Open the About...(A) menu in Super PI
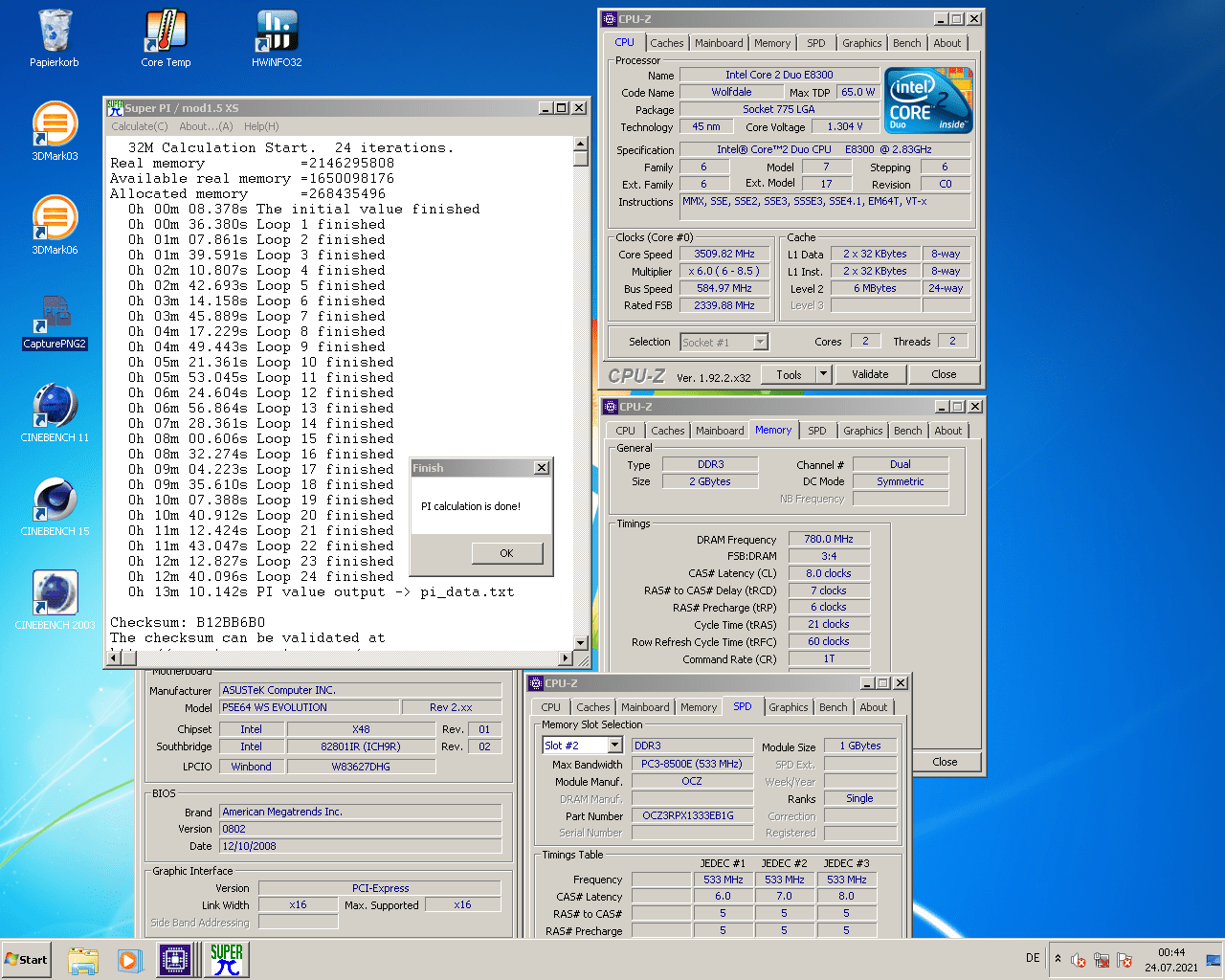Viewport: 1225px width, 980px height. (206, 126)
